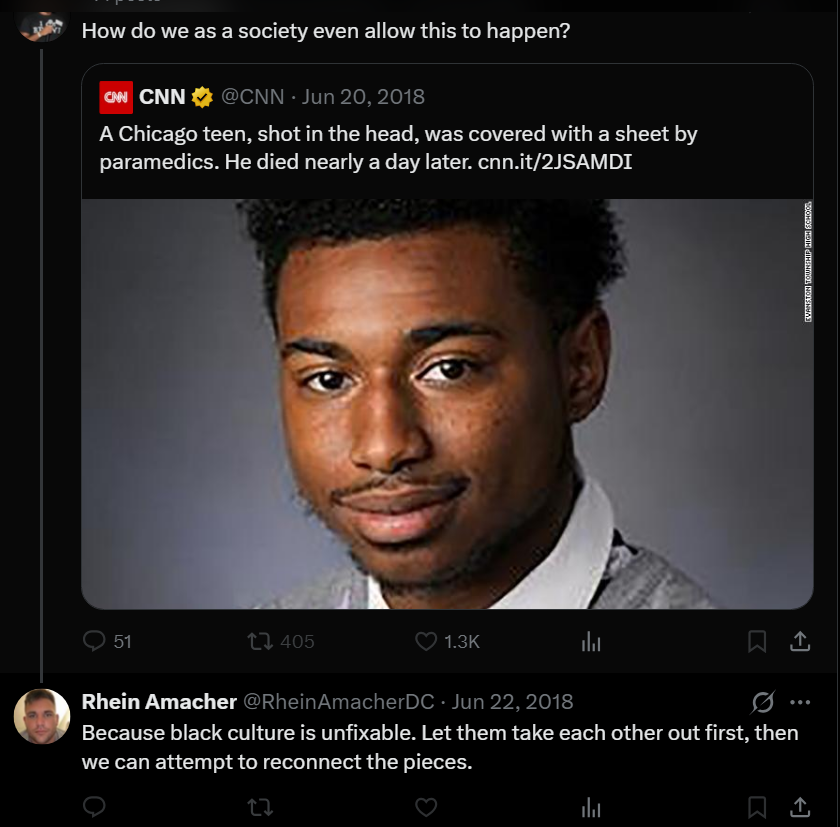
Task: Bookmark the top post
Action: (x=757, y=641)
